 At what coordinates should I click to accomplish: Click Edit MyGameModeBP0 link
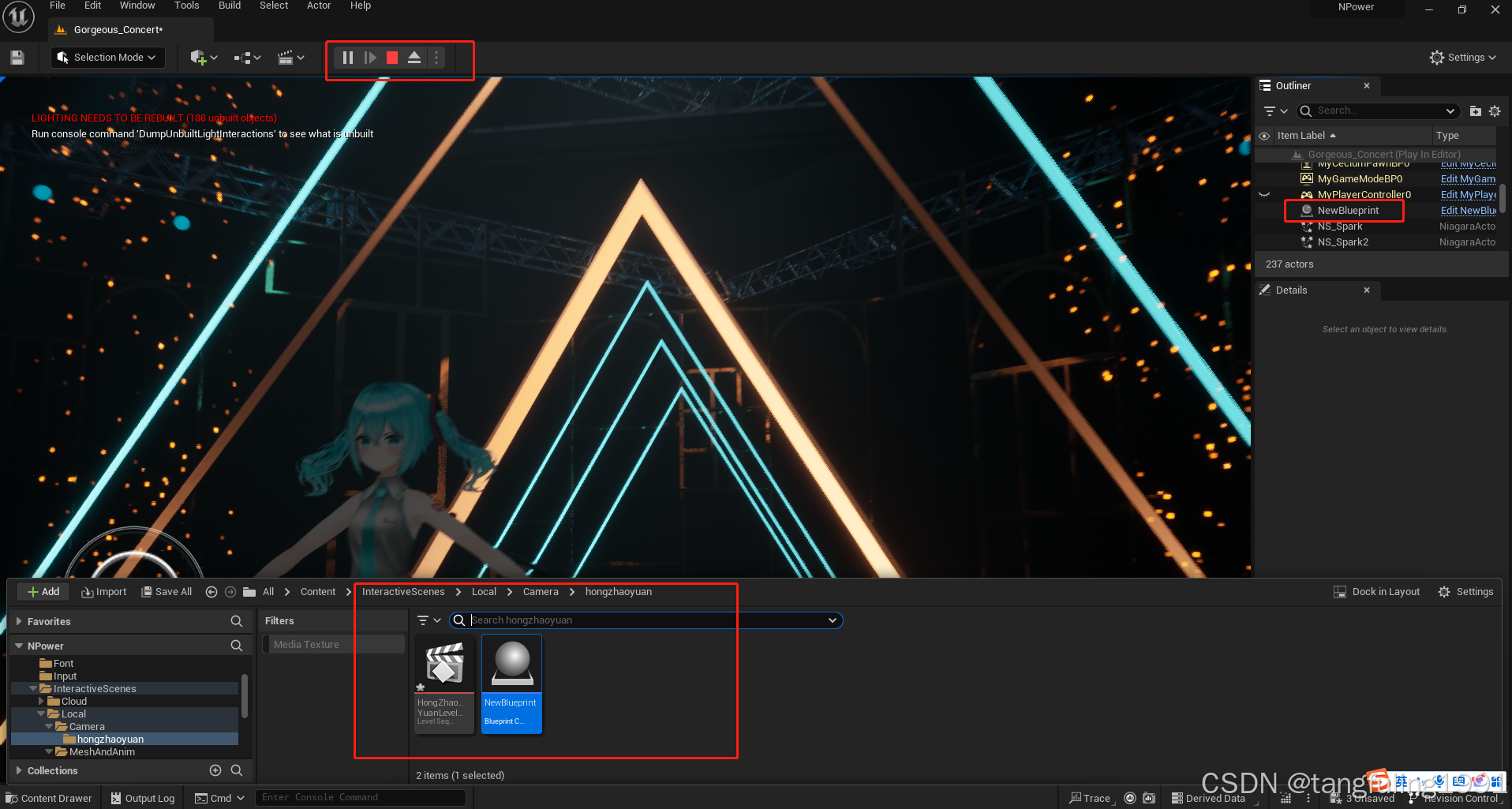point(1468,179)
